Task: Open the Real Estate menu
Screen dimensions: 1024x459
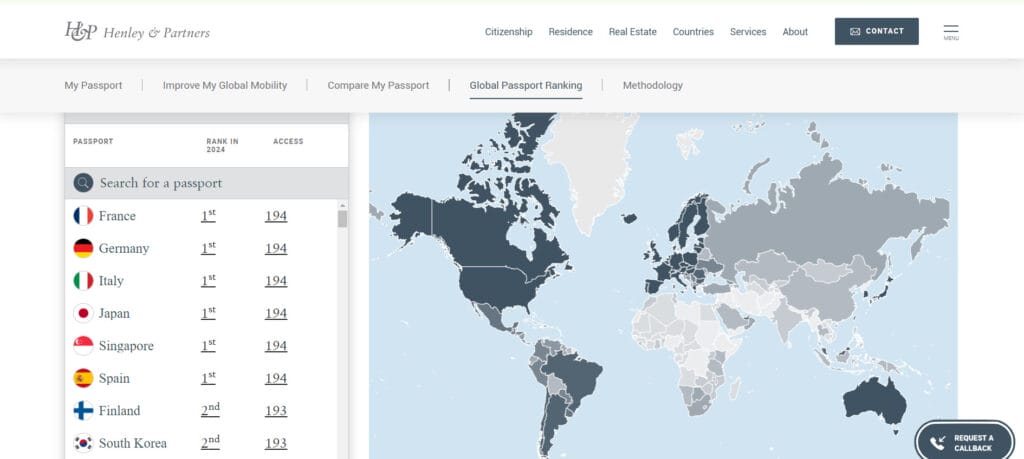Action: point(632,31)
